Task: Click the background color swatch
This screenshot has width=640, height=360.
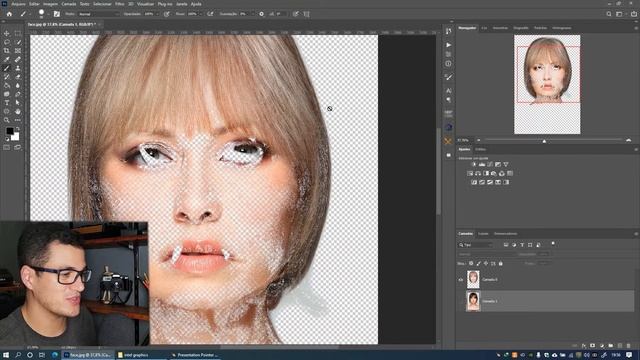Action: 16,137
